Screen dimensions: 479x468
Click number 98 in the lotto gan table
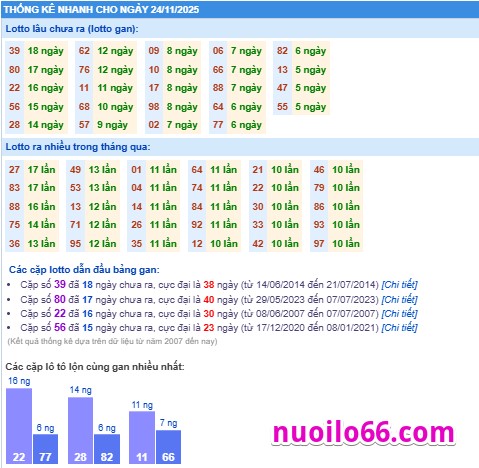point(154,107)
